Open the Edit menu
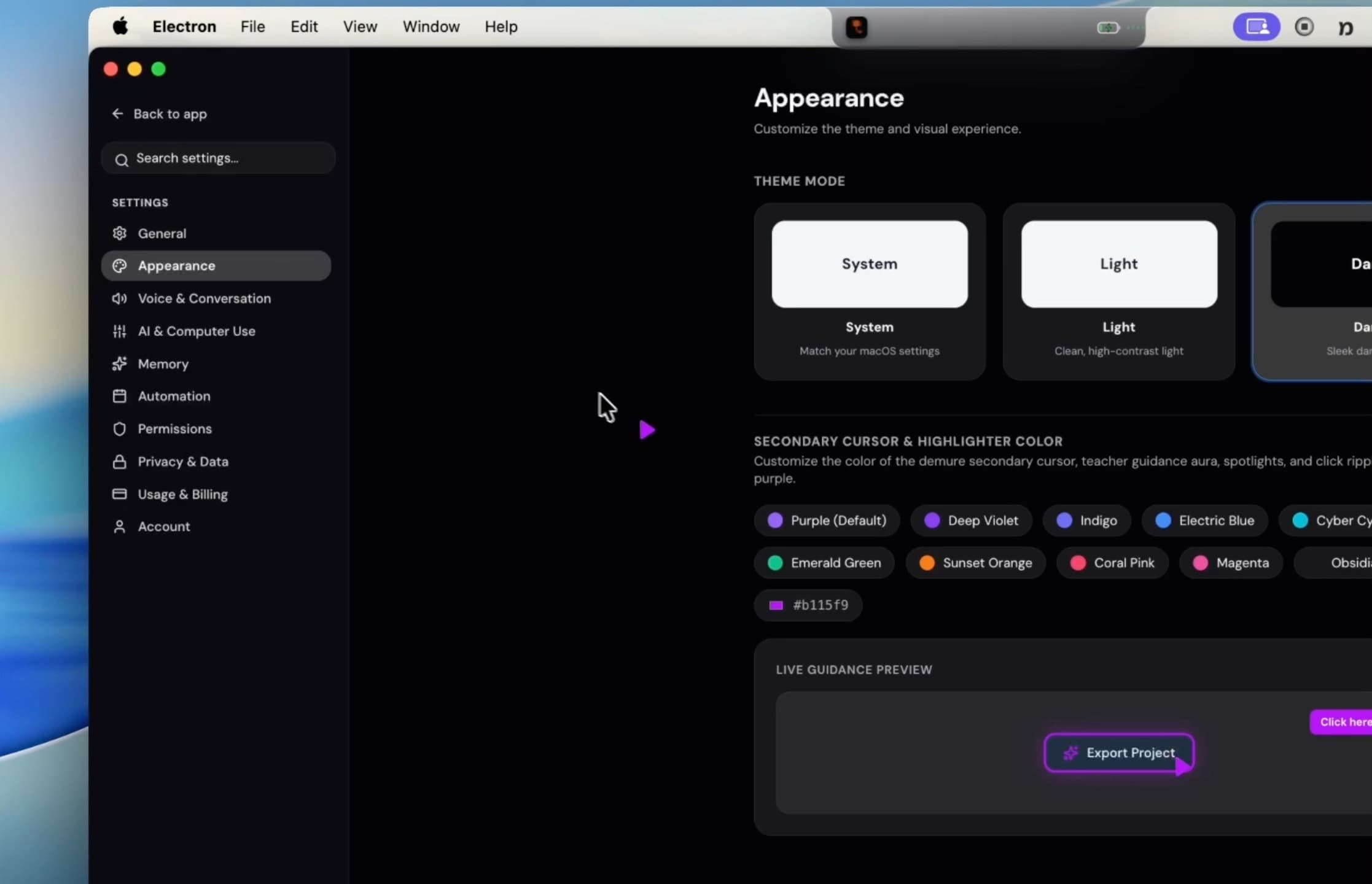 tap(304, 26)
